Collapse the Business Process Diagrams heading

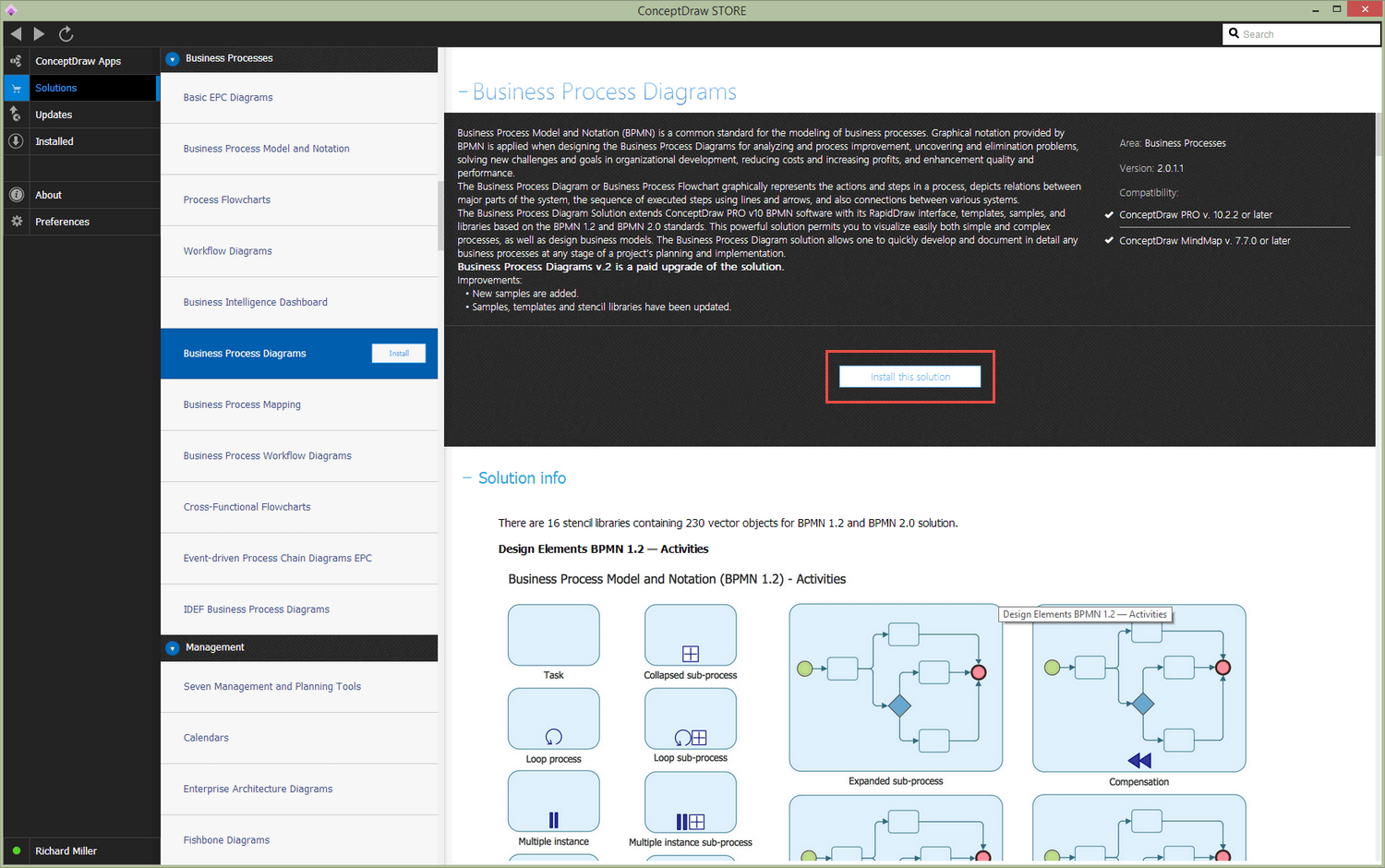(x=464, y=92)
